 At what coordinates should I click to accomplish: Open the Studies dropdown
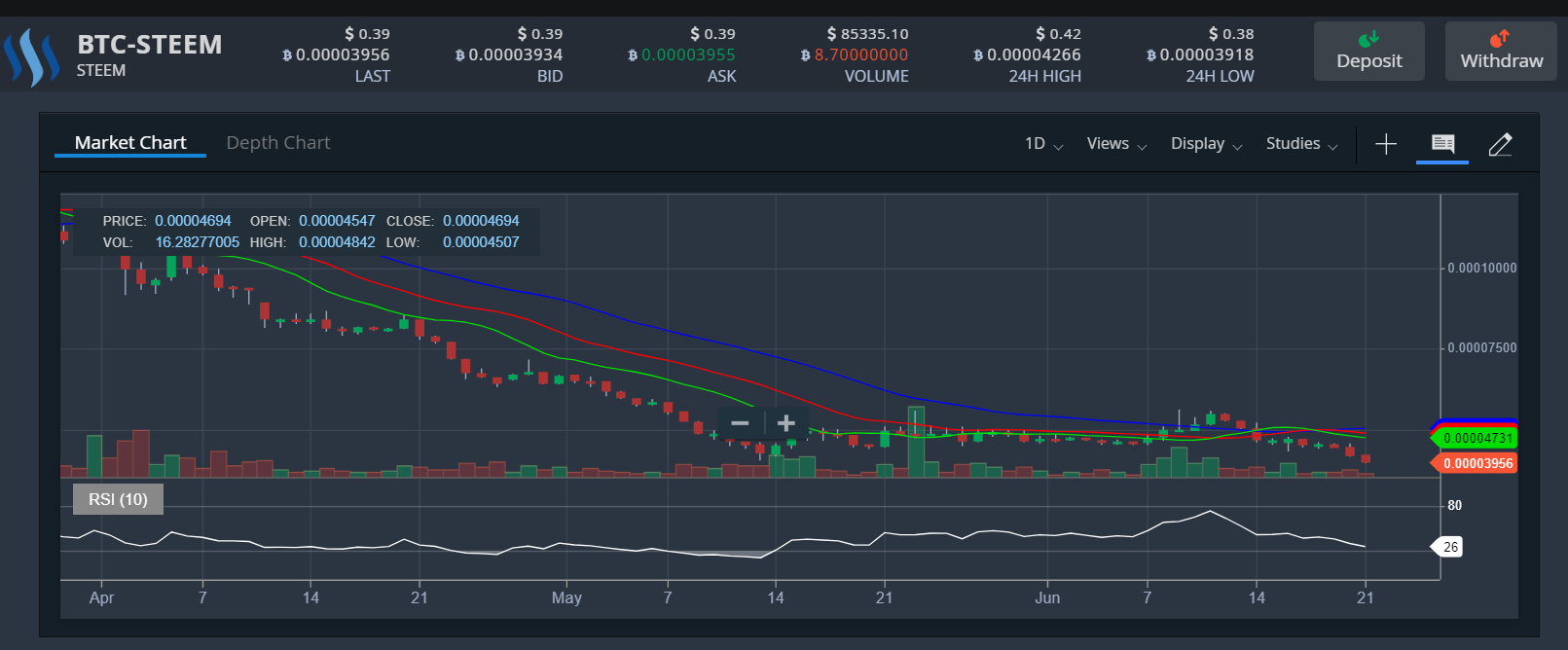[x=1301, y=144]
